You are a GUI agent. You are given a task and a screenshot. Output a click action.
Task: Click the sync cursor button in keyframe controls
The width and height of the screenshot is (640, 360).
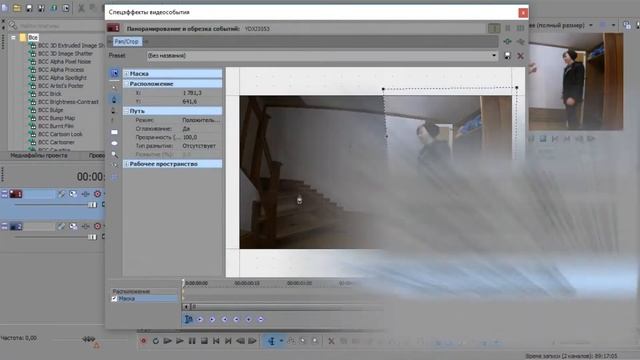pyautogui.click(x=188, y=319)
